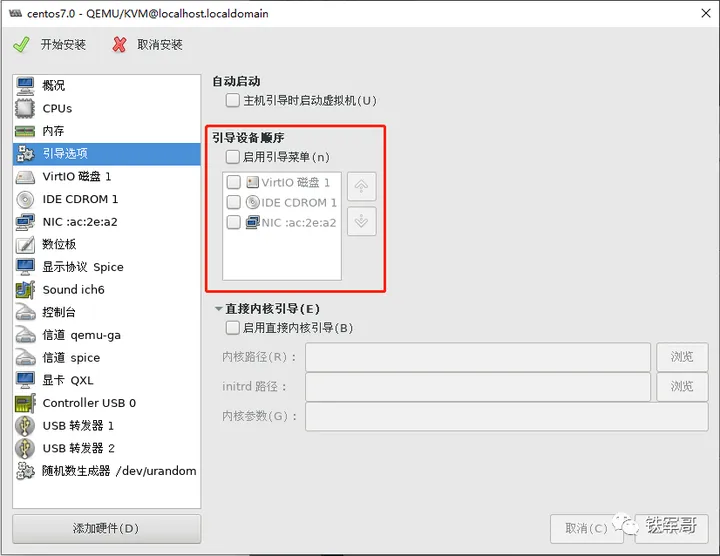Open the Sound ich6 audio icon

[25, 290]
